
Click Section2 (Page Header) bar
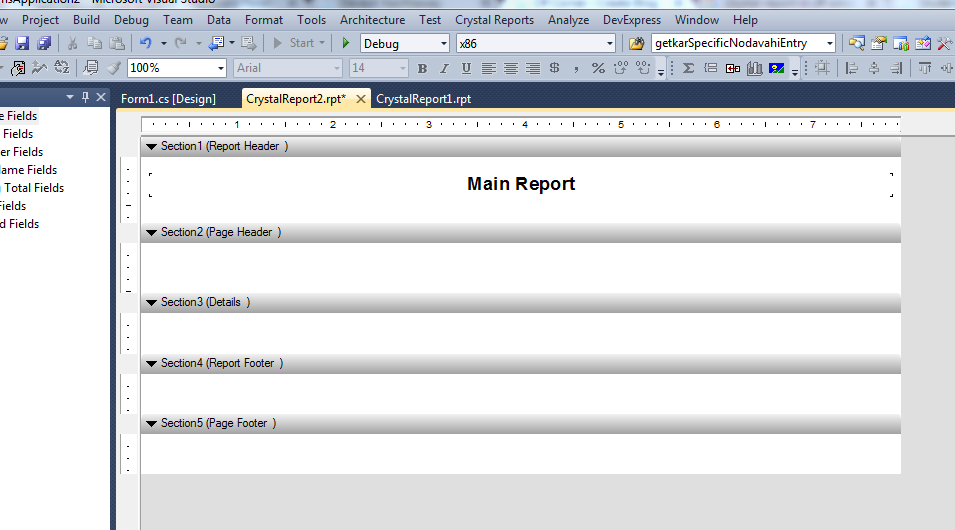point(521,232)
